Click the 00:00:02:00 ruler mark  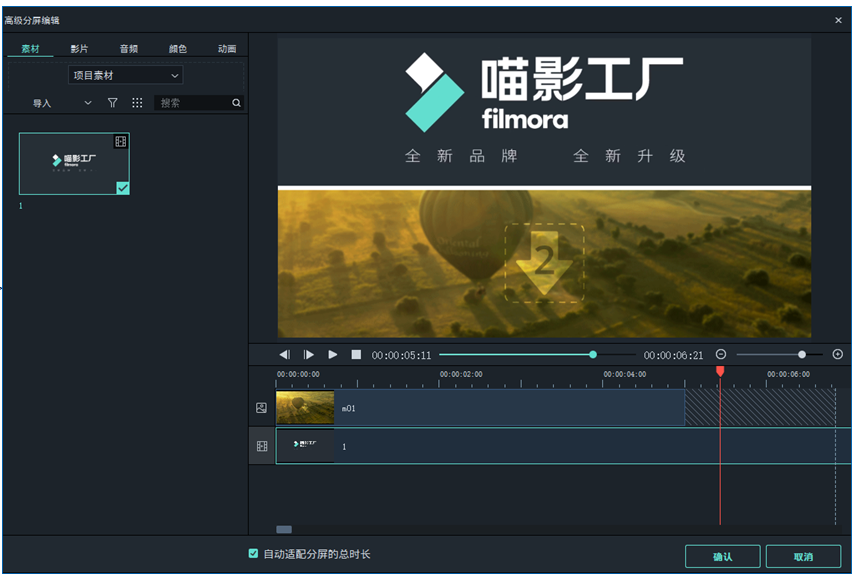coord(461,374)
